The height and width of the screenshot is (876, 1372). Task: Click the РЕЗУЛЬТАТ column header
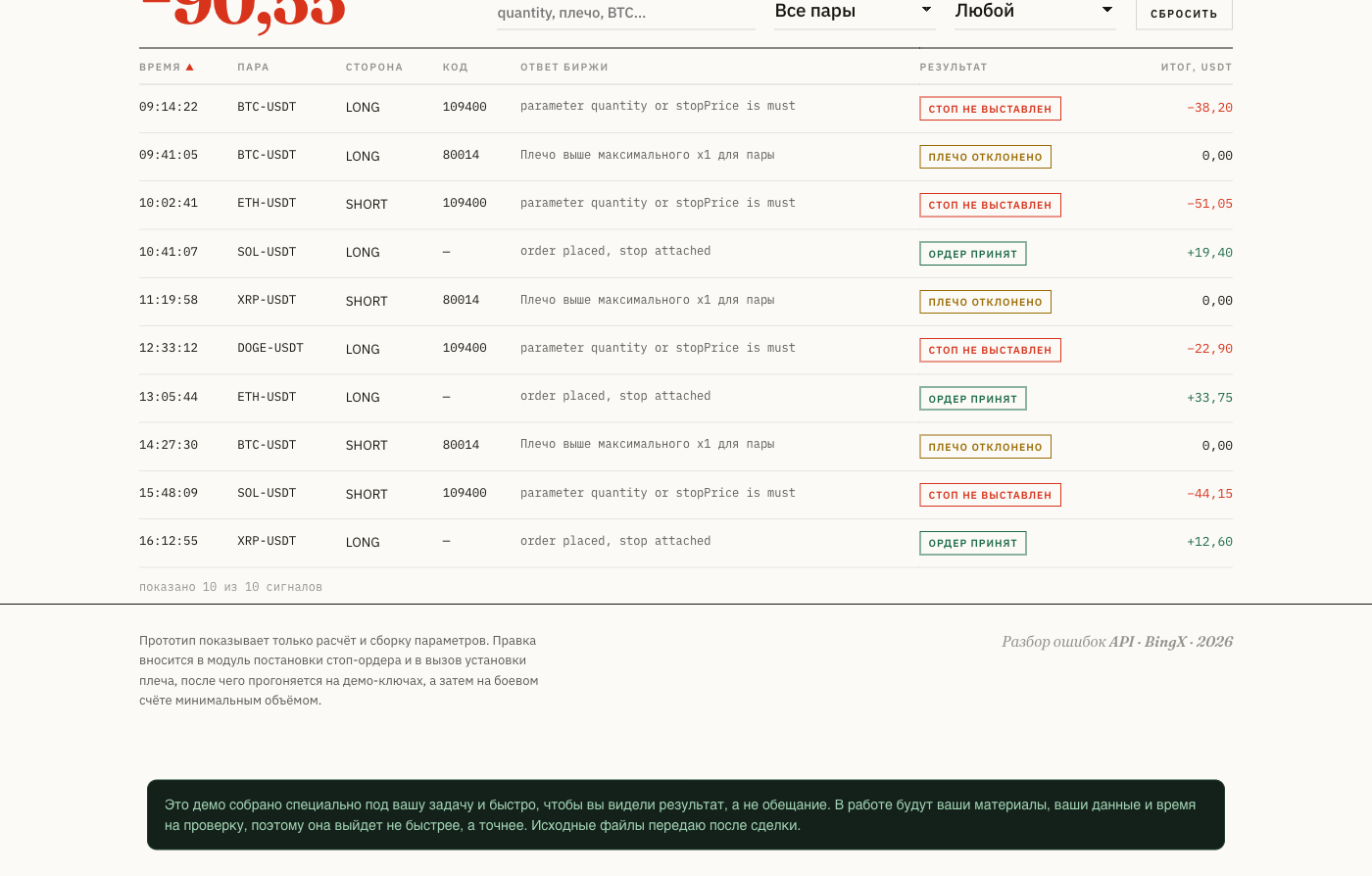pos(954,68)
